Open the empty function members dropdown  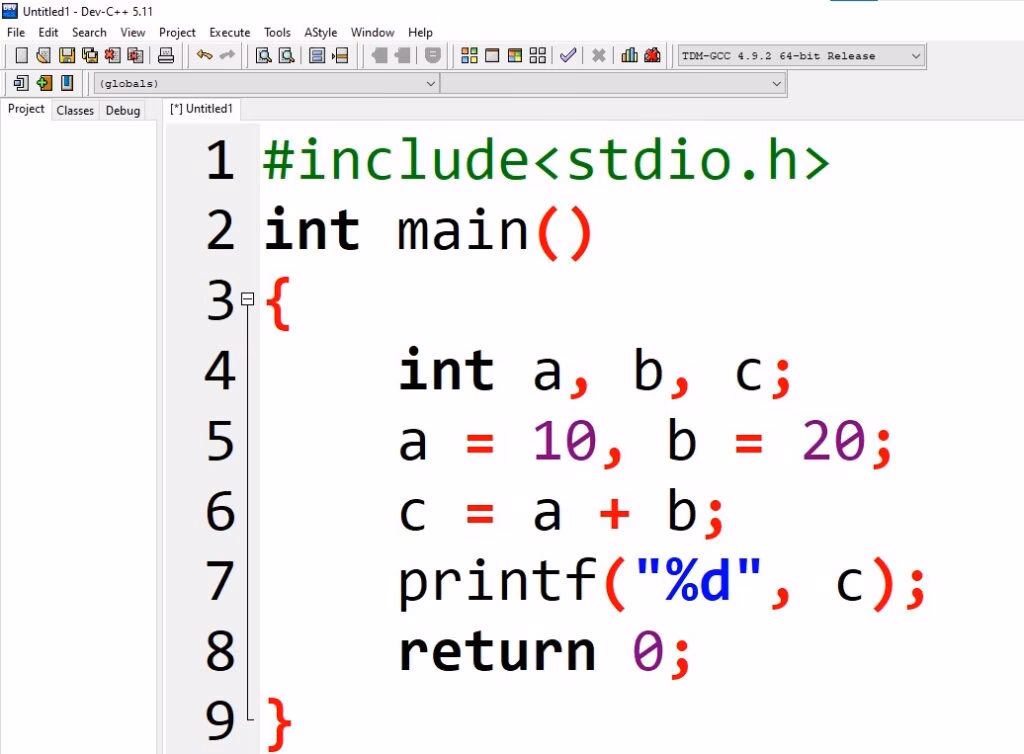[613, 84]
